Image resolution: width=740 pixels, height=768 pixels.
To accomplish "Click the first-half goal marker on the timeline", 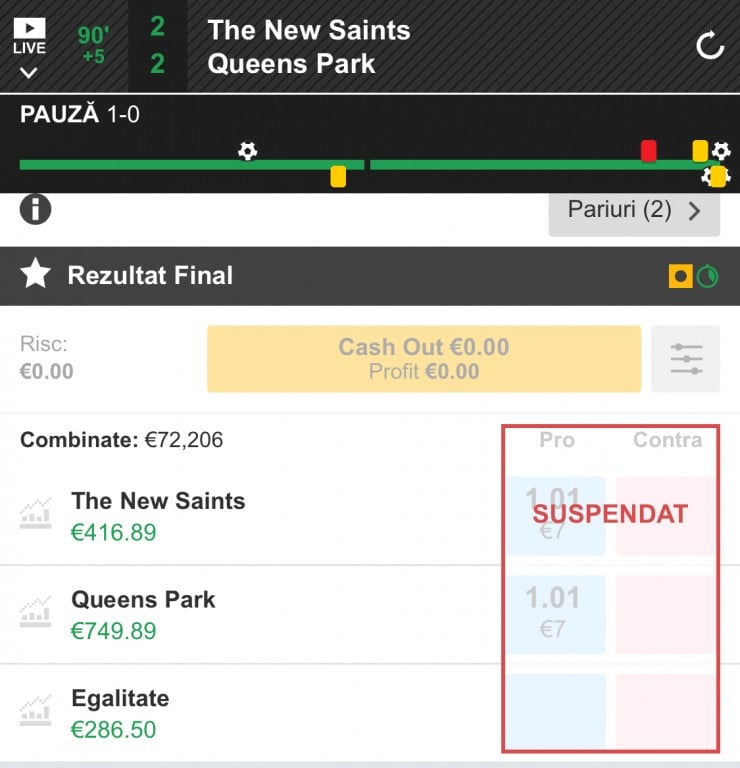I will [247, 151].
